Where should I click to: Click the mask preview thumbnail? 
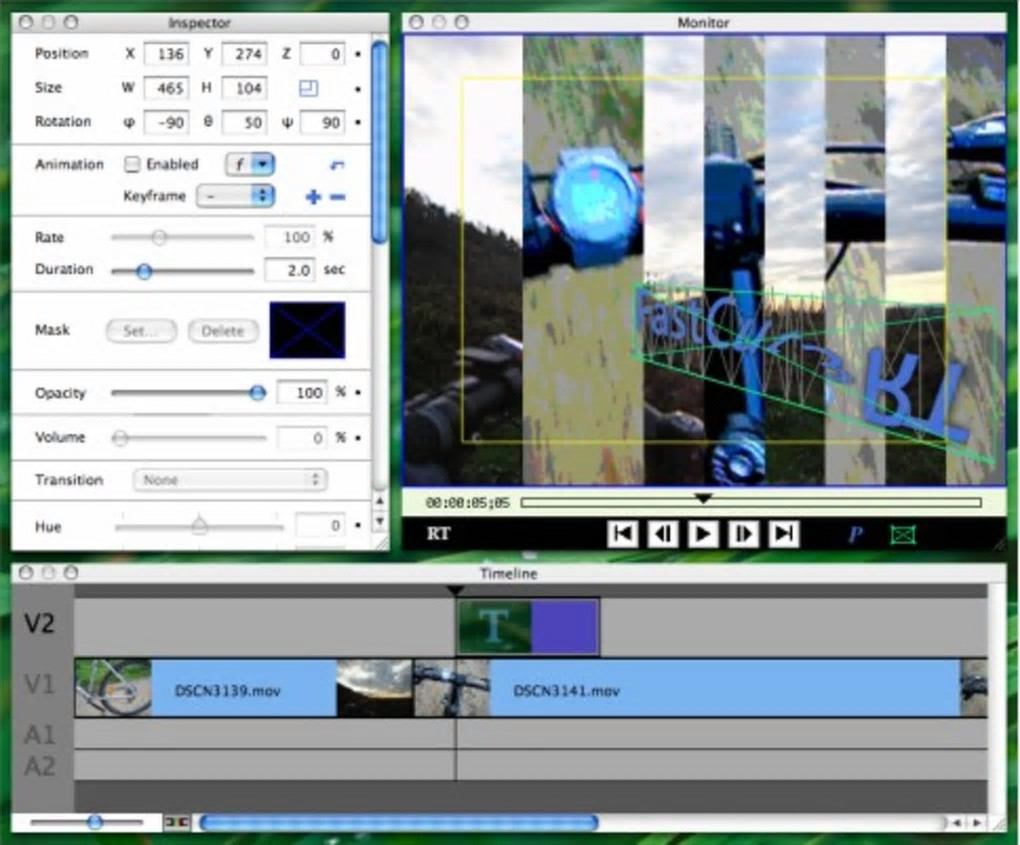[307, 330]
